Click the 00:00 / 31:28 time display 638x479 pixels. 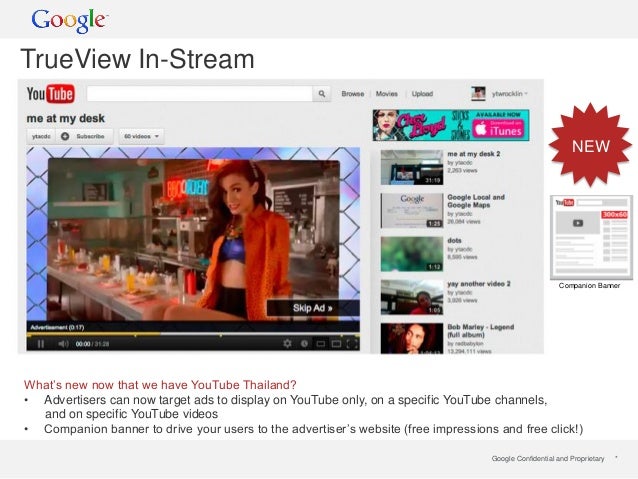point(92,344)
